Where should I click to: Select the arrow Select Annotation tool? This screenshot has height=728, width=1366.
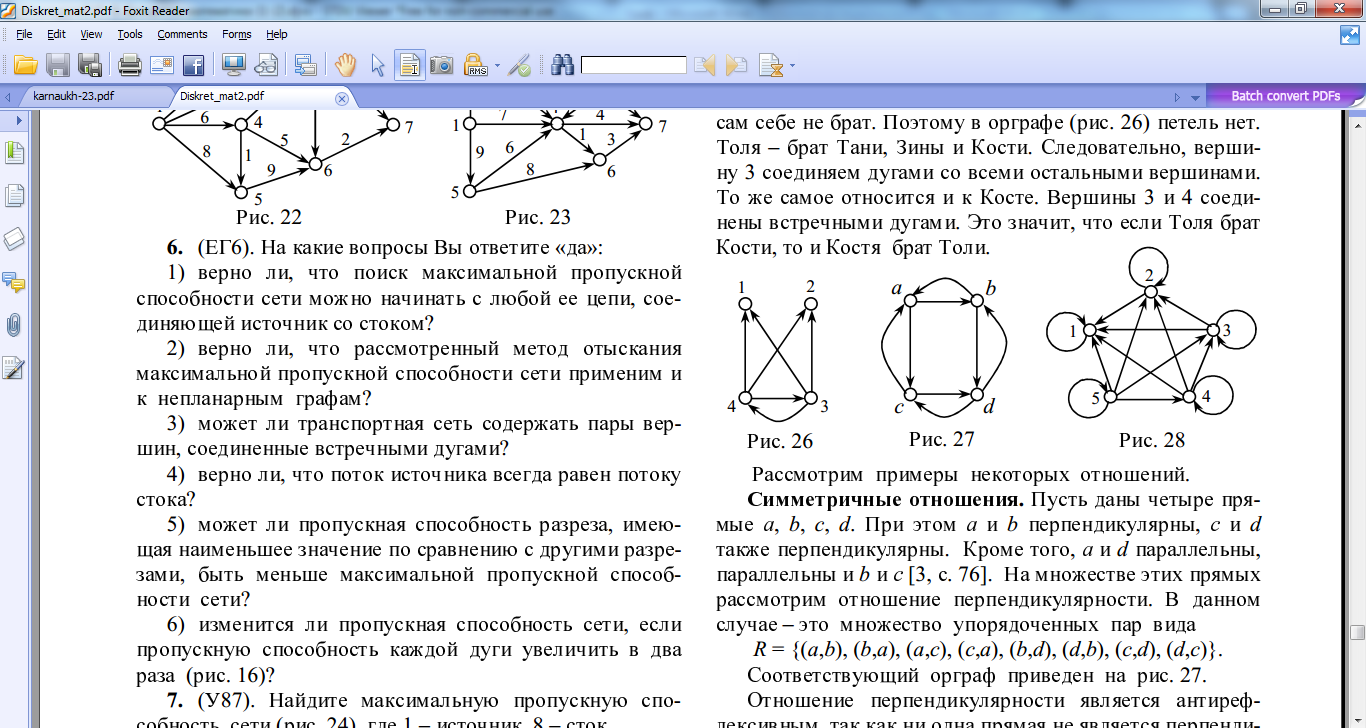click(x=378, y=66)
